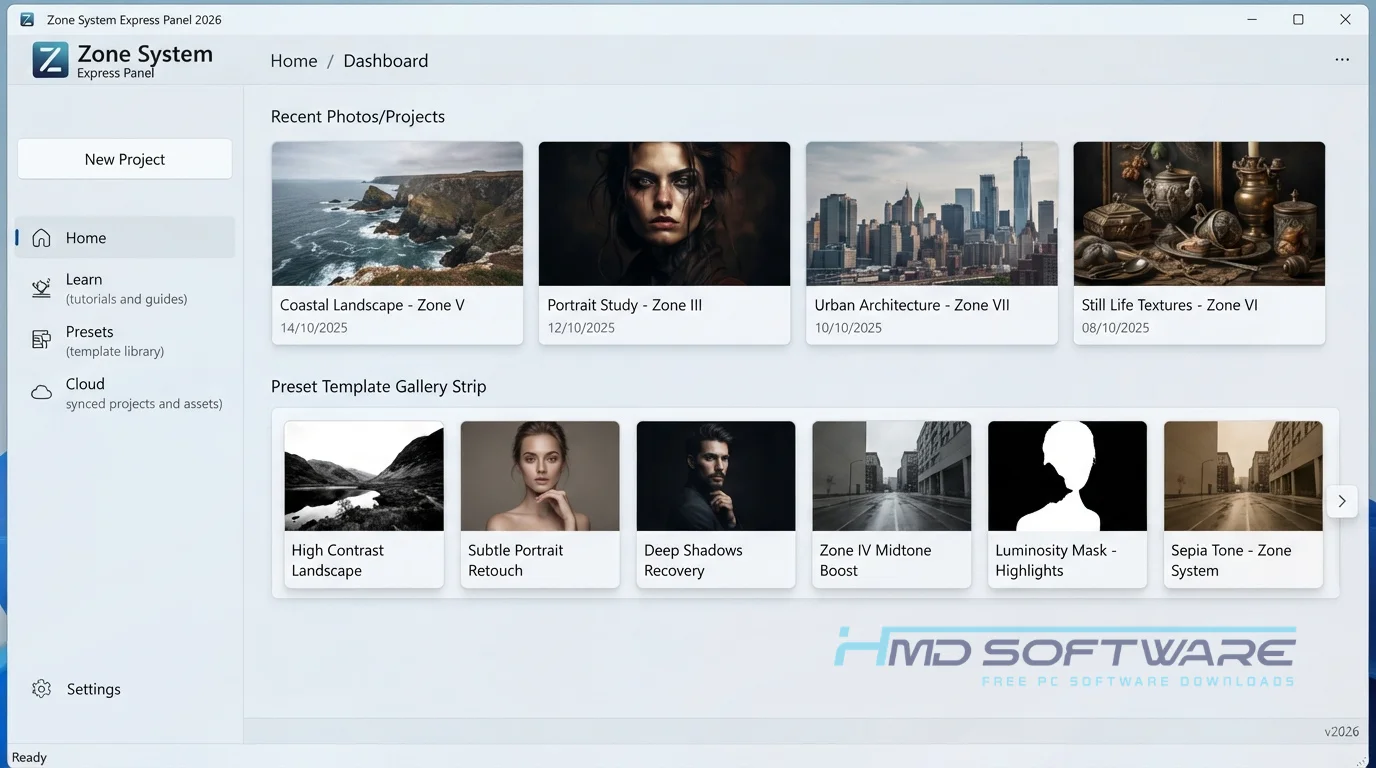1376x768 pixels.
Task: Open Settings label in sidebar
Action: tap(94, 689)
